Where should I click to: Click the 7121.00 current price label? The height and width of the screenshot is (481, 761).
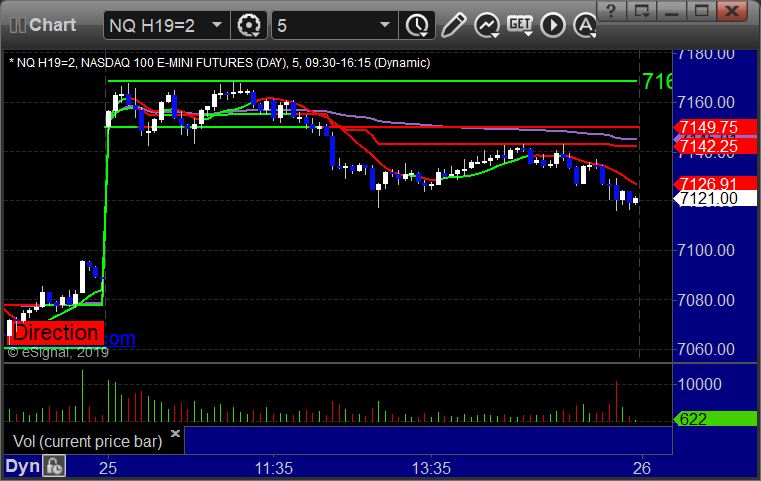708,199
